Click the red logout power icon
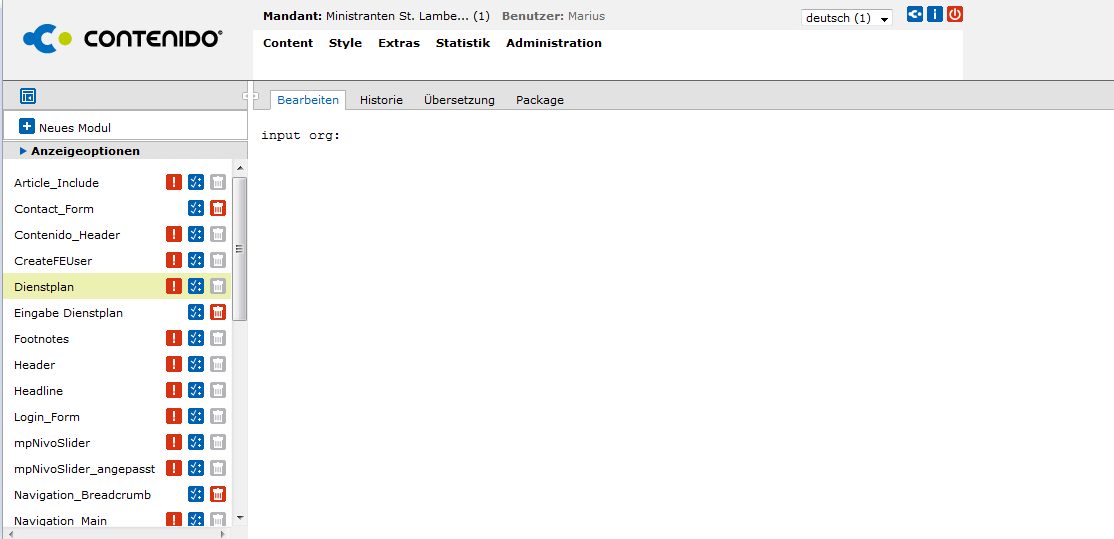Viewport: 1114px width, 539px height. (955, 15)
